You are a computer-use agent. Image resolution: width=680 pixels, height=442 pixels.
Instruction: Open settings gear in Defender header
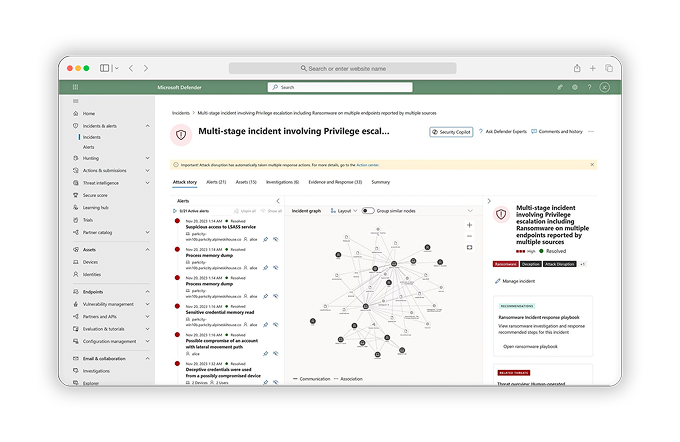pyautogui.click(x=574, y=87)
